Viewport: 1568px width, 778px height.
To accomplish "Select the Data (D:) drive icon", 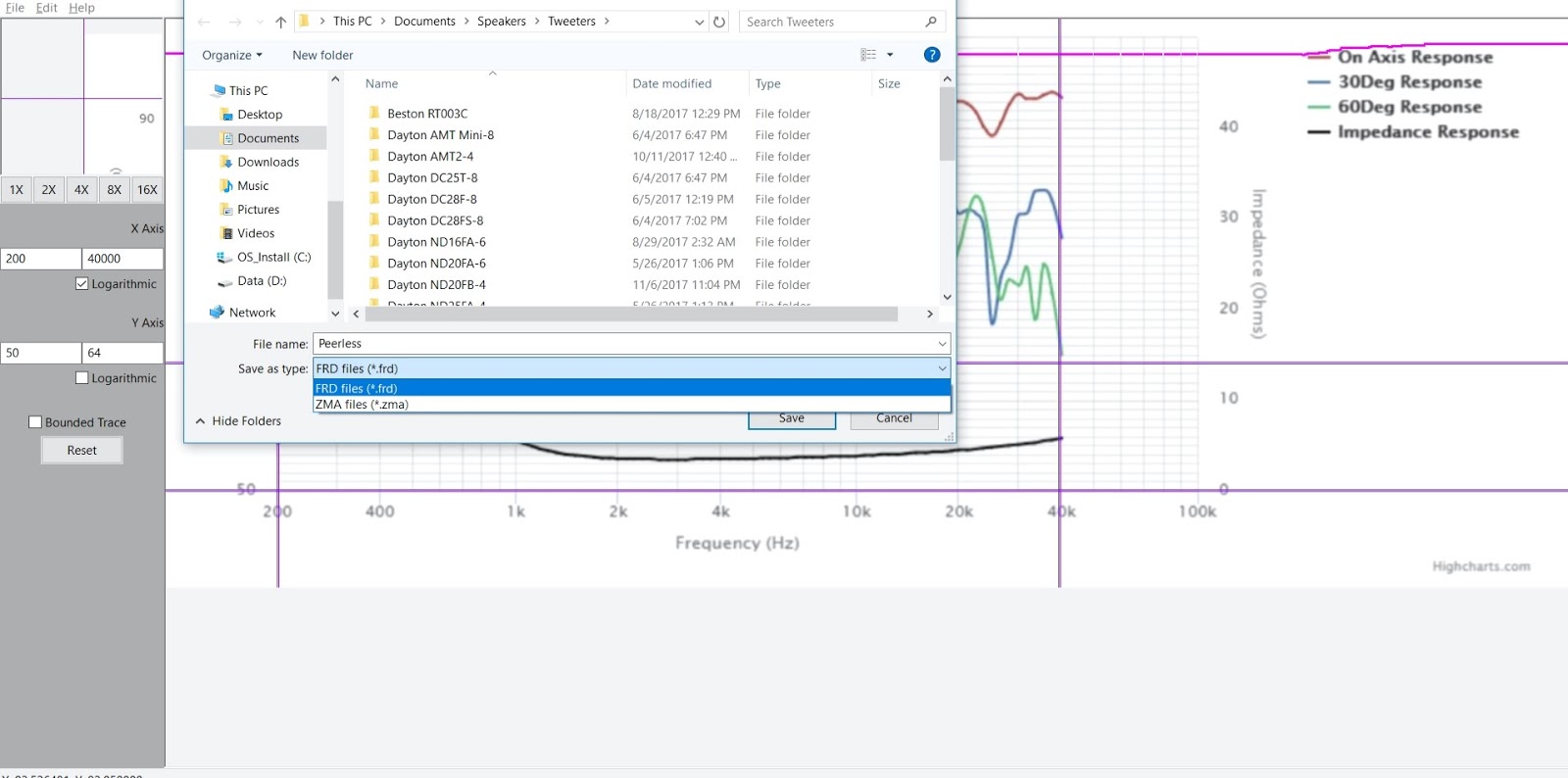I will (224, 281).
